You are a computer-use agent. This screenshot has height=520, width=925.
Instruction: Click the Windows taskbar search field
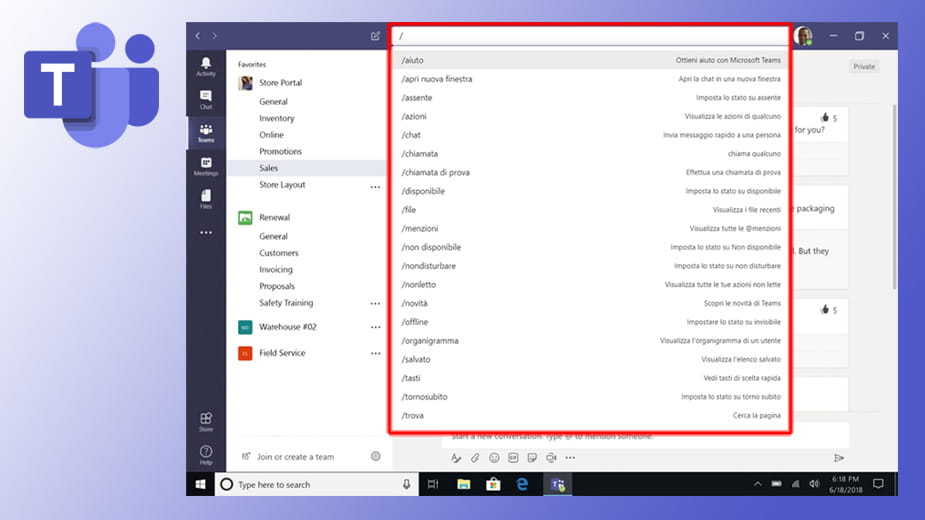tap(316, 485)
